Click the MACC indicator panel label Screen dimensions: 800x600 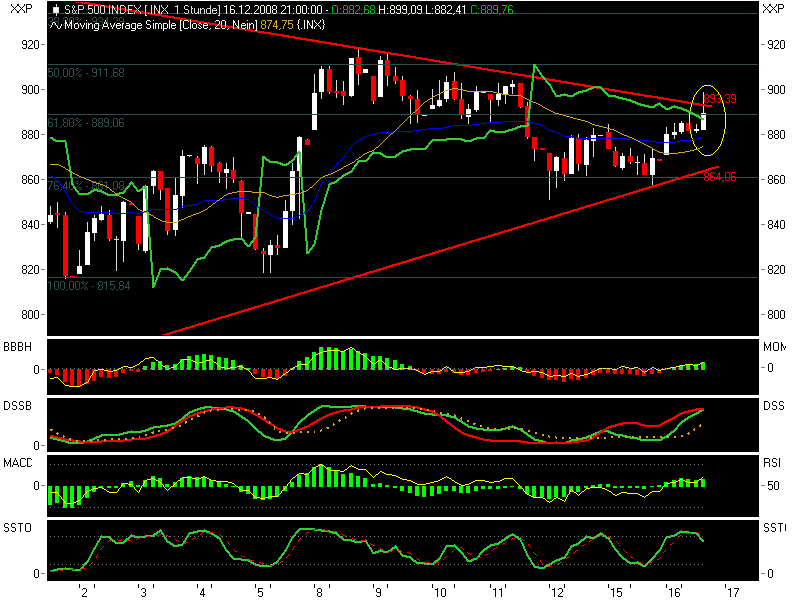tap(19, 463)
